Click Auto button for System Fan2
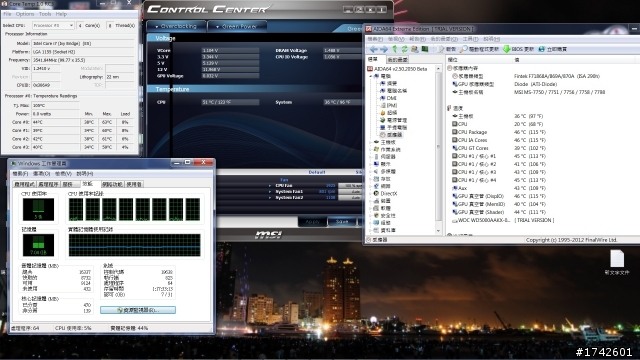 tap(350, 198)
